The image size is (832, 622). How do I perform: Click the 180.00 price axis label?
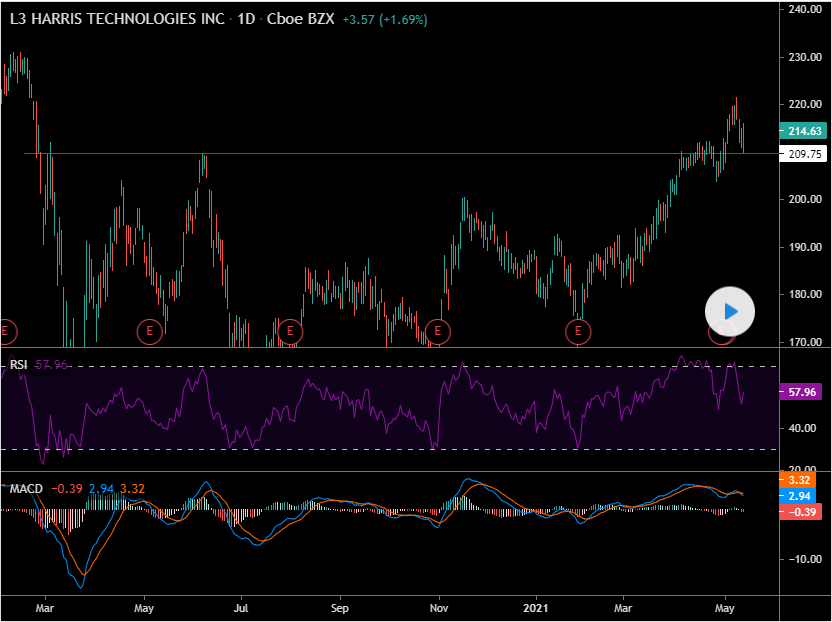pos(805,294)
